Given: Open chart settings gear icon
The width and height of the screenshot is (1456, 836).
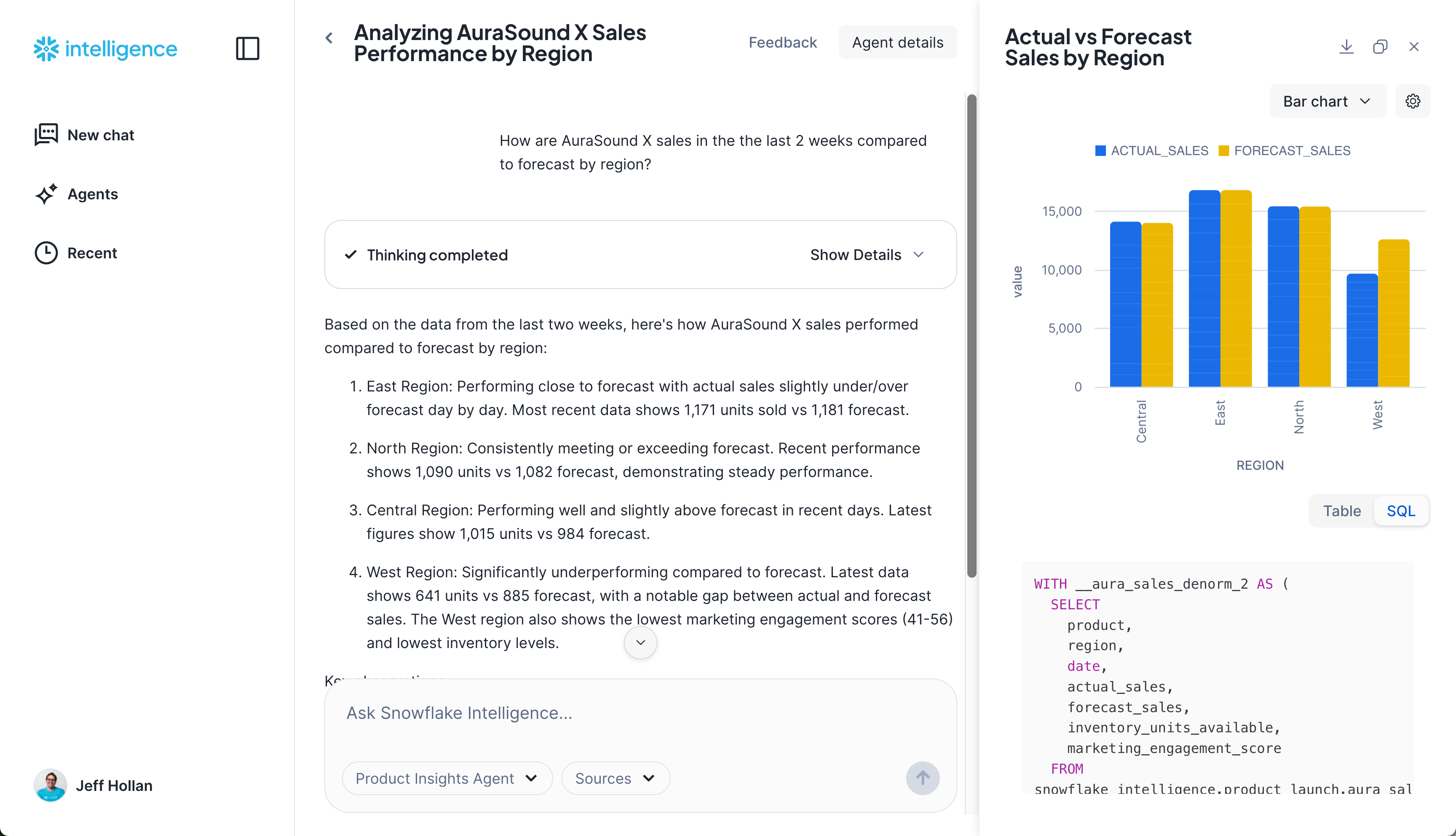Looking at the screenshot, I should [1412, 101].
